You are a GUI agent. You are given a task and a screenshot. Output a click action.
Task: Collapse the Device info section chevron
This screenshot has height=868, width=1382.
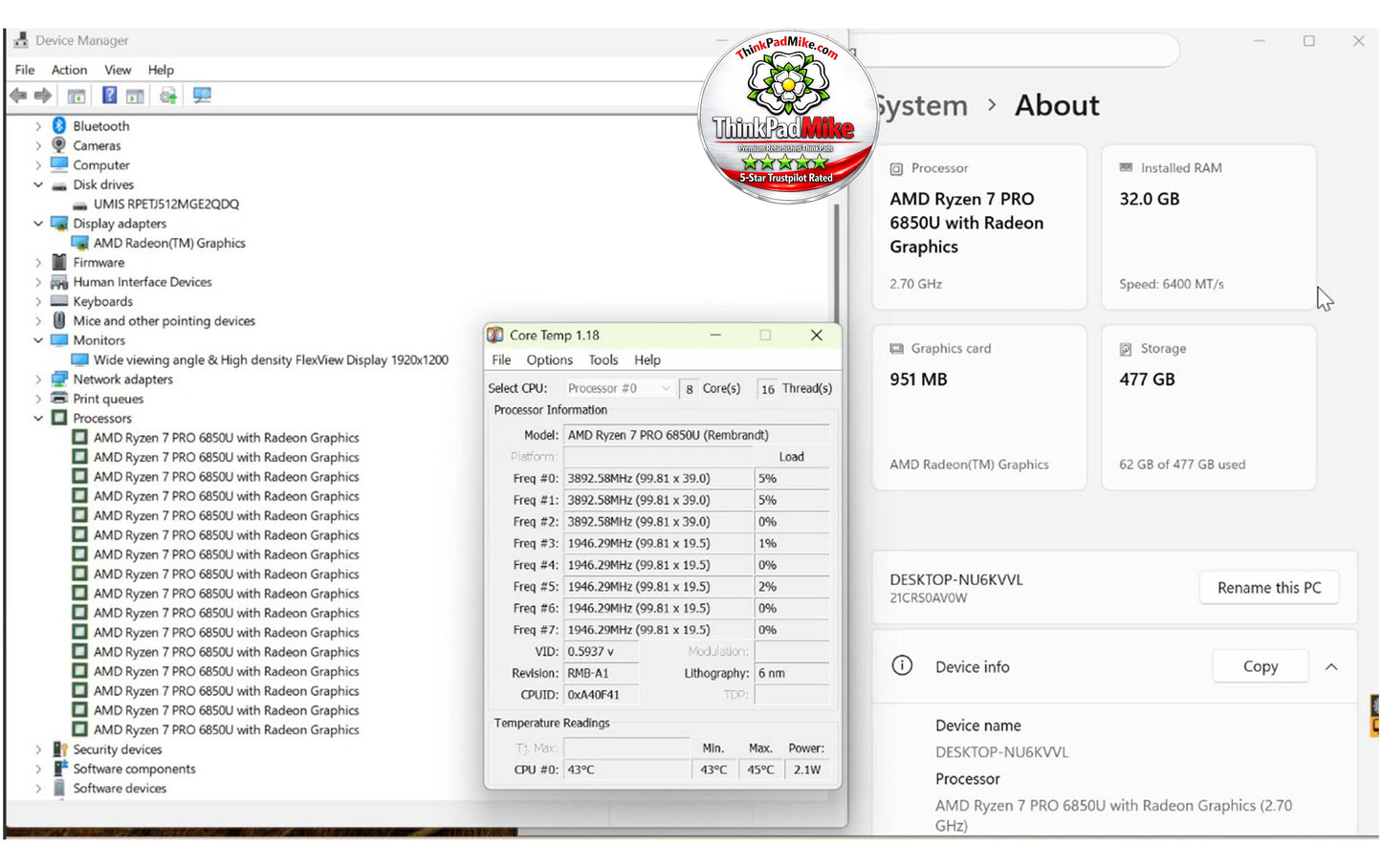pyautogui.click(x=1331, y=667)
